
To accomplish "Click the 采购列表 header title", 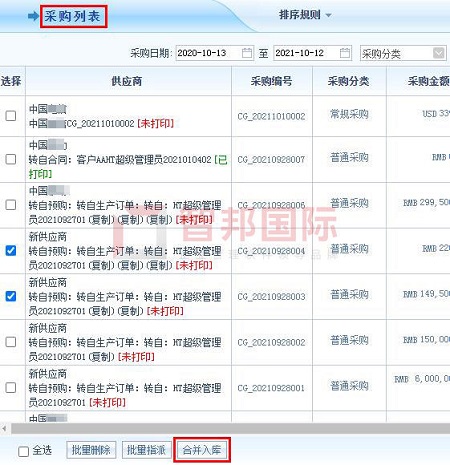I will 72,16.
